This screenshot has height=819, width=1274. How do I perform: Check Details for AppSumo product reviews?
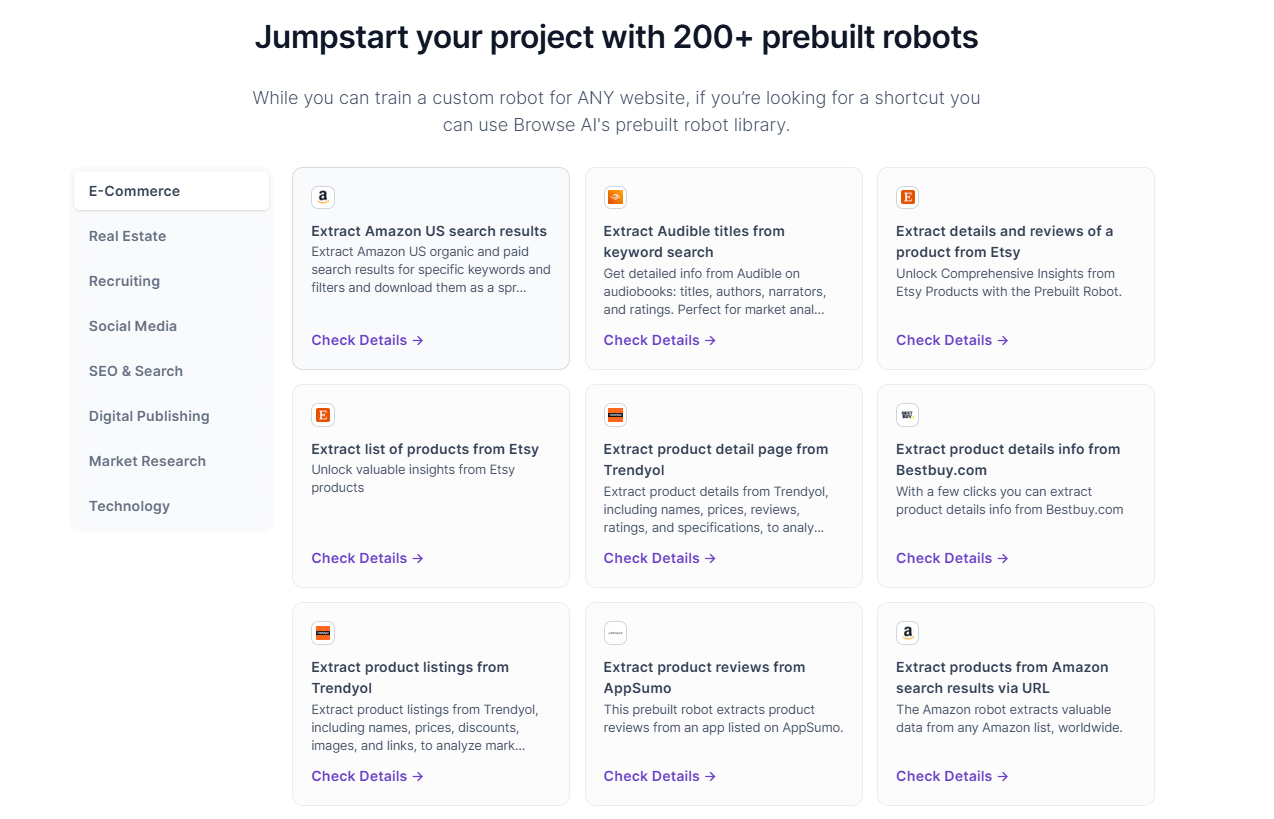659,776
